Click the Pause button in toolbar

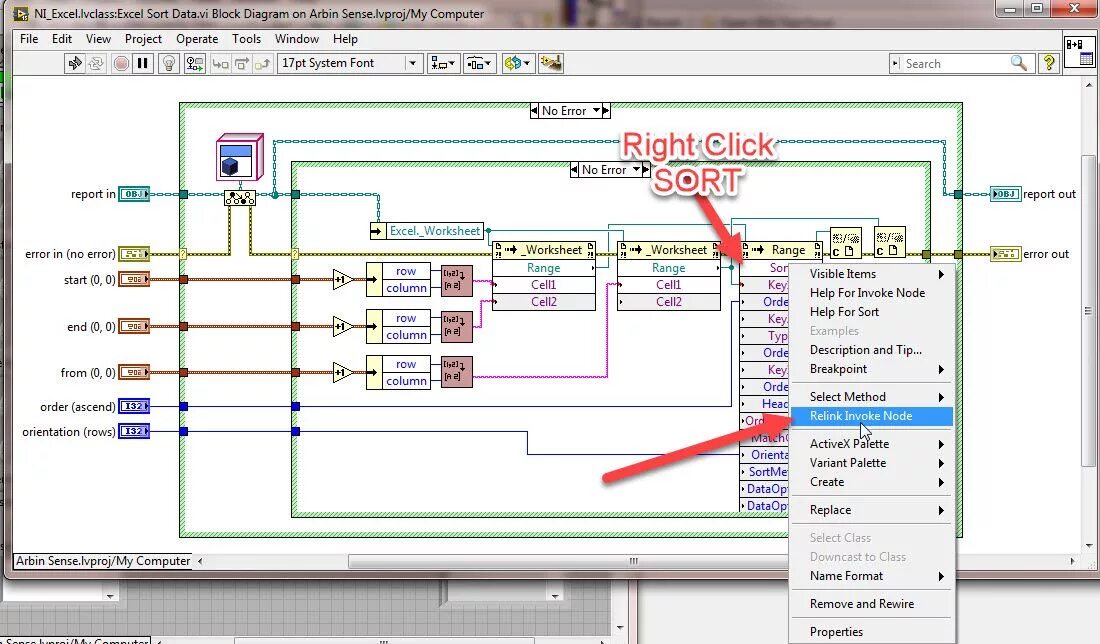pos(142,64)
